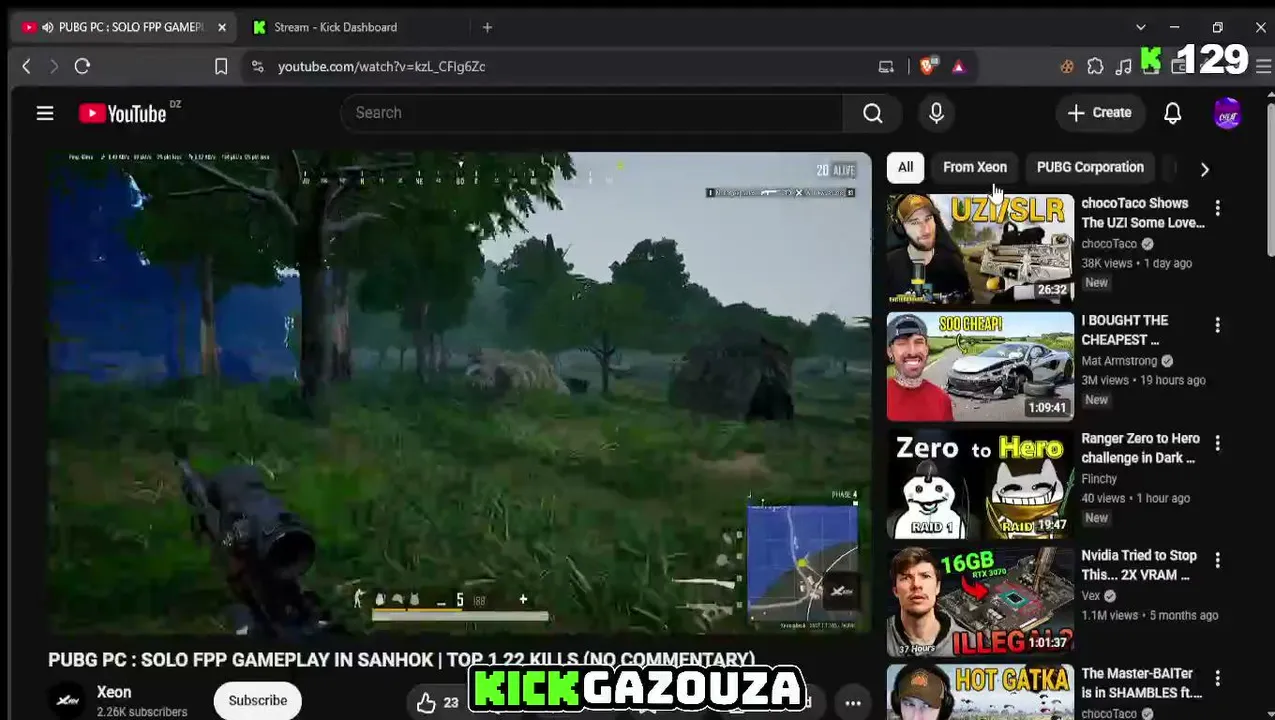Open Xeon channel avatar
The width and height of the screenshot is (1275, 720).
[67, 701]
